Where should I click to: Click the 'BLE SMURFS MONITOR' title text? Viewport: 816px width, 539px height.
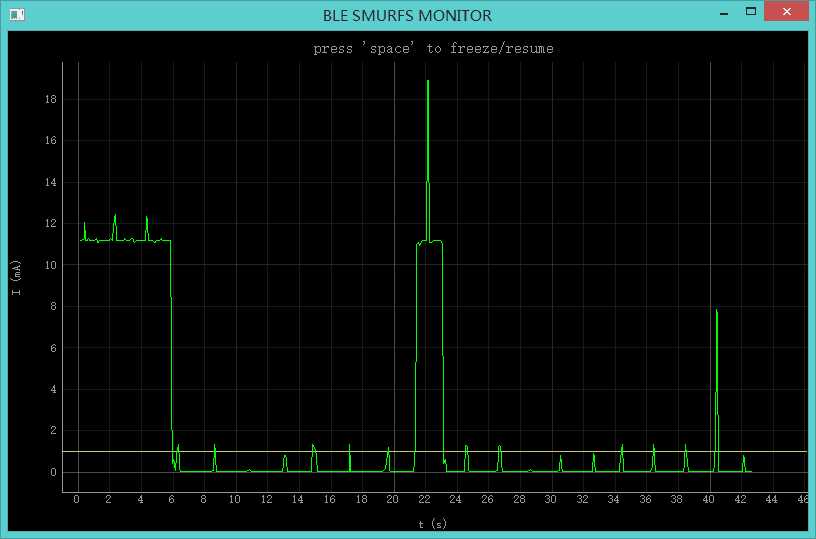click(407, 16)
